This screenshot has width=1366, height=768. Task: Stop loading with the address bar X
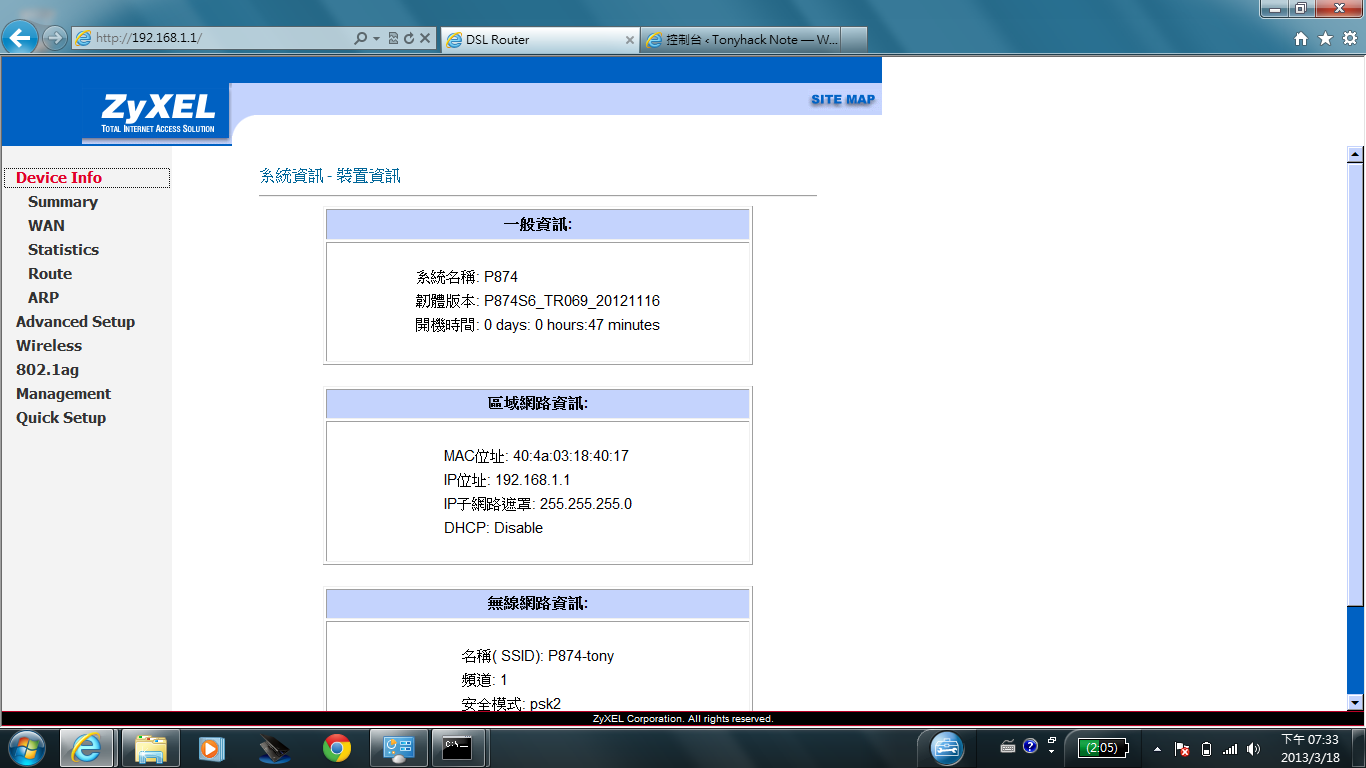[x=425, y=38]
